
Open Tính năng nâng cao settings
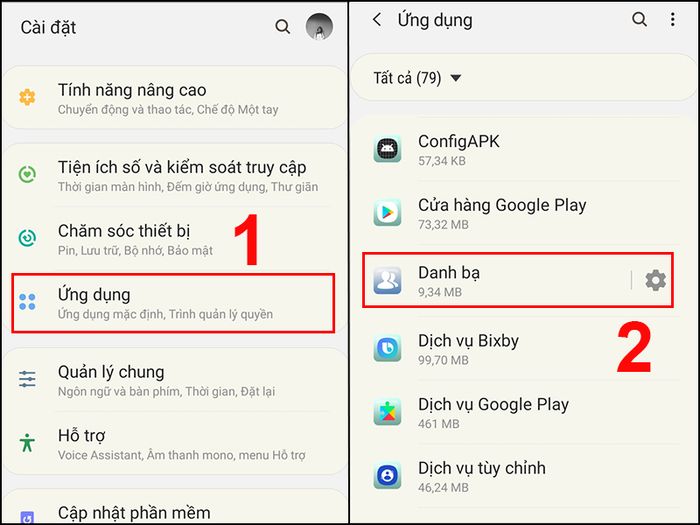click(x=175, y=98)
